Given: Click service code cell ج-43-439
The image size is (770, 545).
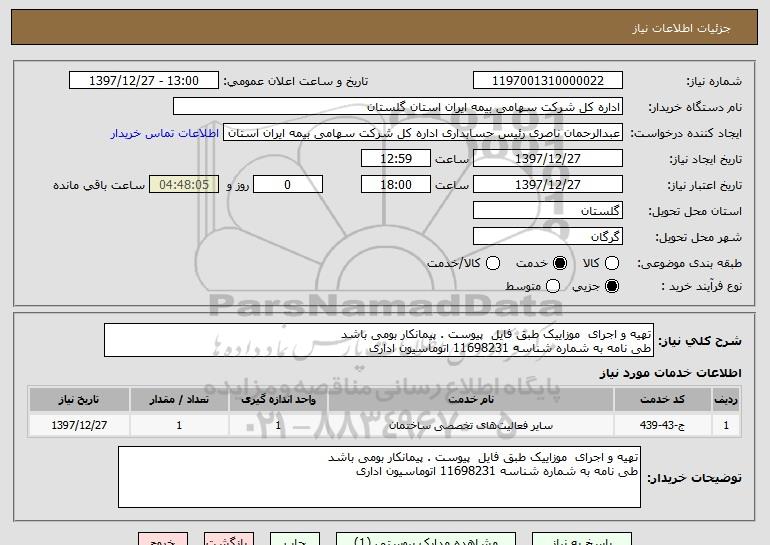Looking at the screenshot, I should (662, 425).
